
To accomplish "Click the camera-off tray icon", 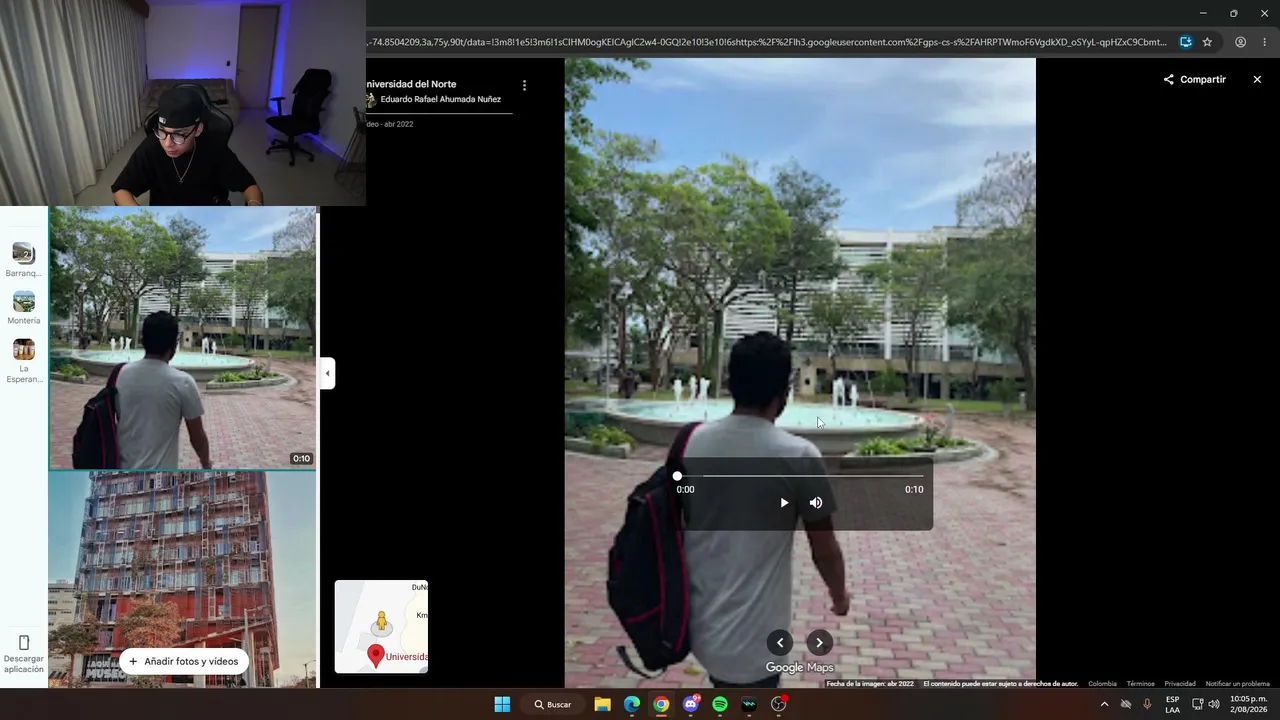I will [1126, 704].
